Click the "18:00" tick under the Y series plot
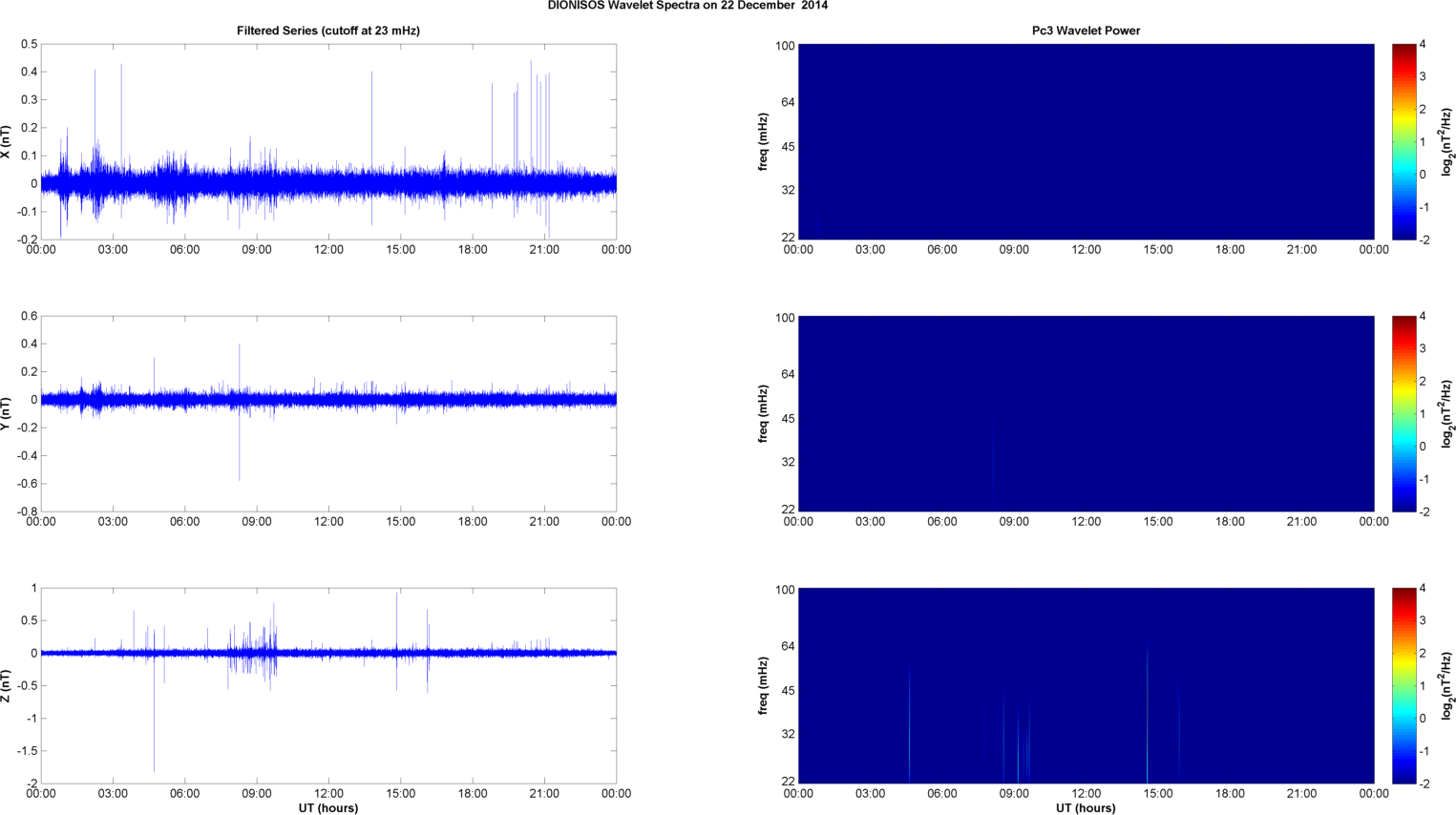 click(x=473, y=522)
